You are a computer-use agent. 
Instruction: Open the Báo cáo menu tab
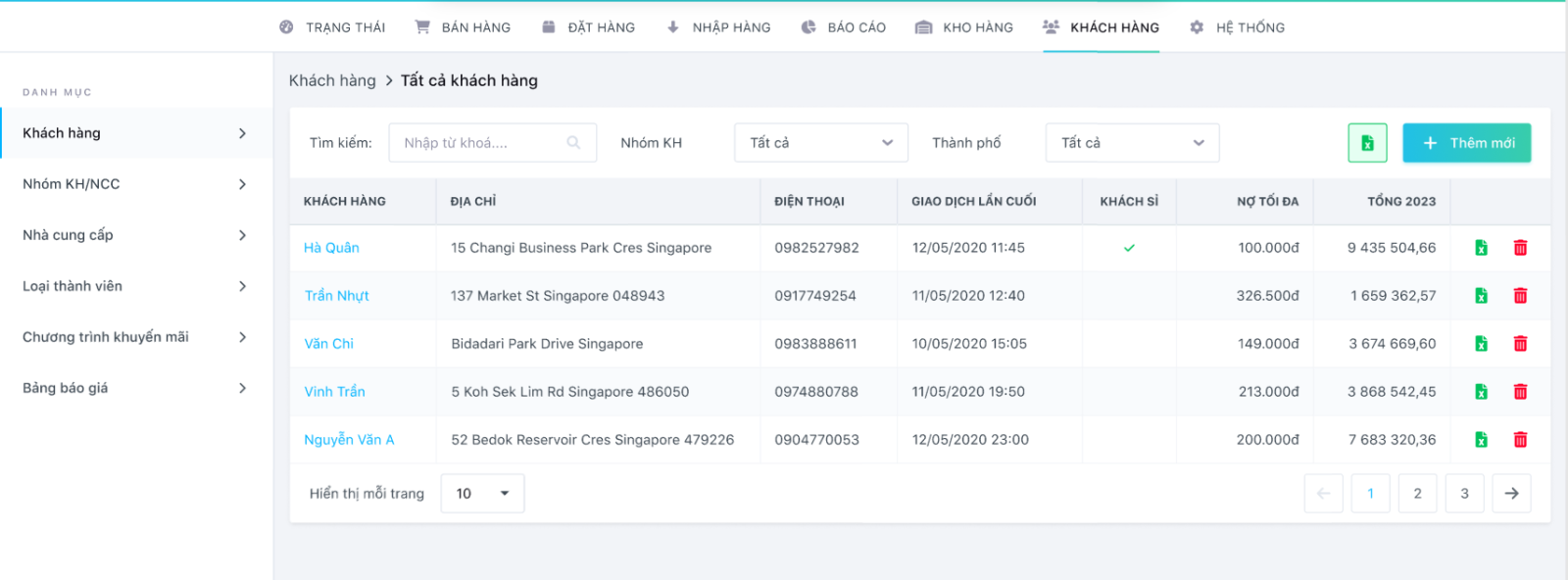click(843, 27)
